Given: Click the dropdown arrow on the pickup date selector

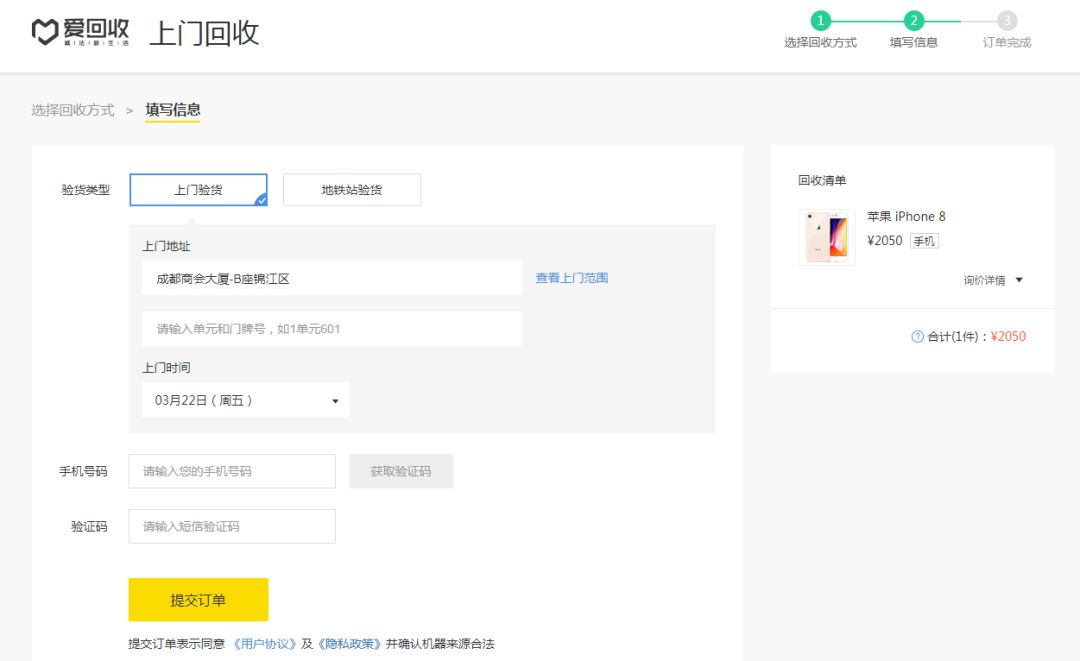Looking at the screenshot, I should [334, 399].
